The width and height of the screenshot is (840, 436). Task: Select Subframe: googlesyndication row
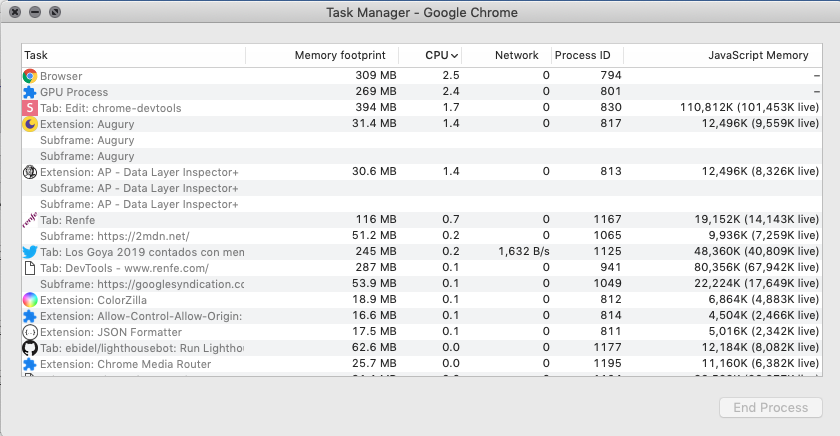click(422, 284)
